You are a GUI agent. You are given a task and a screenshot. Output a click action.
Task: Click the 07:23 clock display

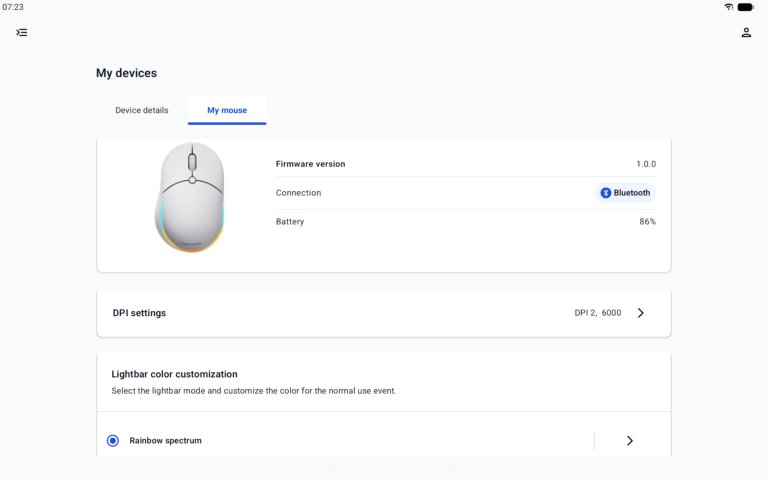[13, 7]
